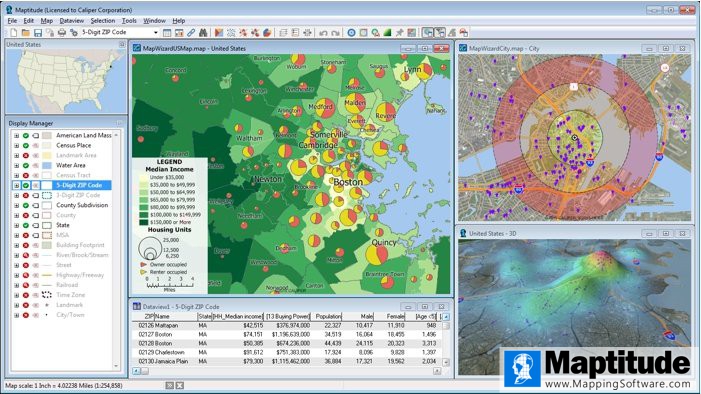
Task: Click the labels icon on 3-Digit ZIP Code row
Action: point(35,195)
